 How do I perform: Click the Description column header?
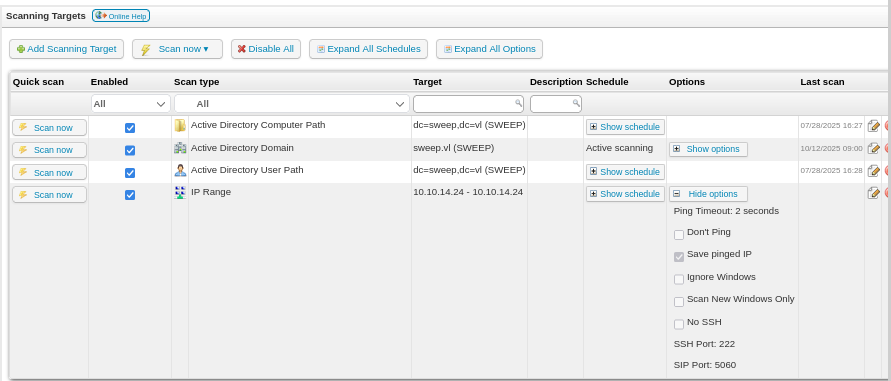click(x=556, y=82)
